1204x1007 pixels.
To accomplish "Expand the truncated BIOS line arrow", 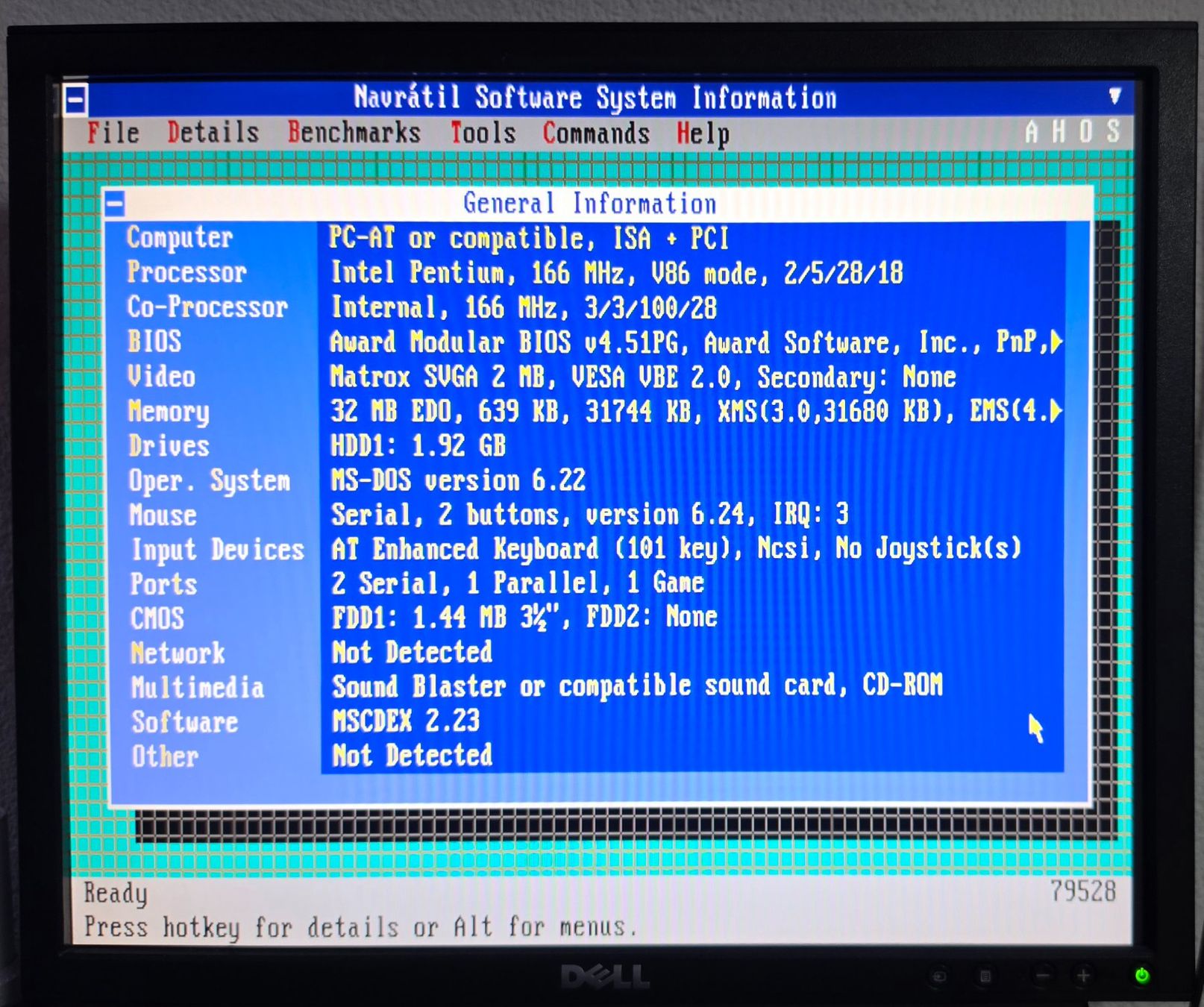I will [1056, 343].
